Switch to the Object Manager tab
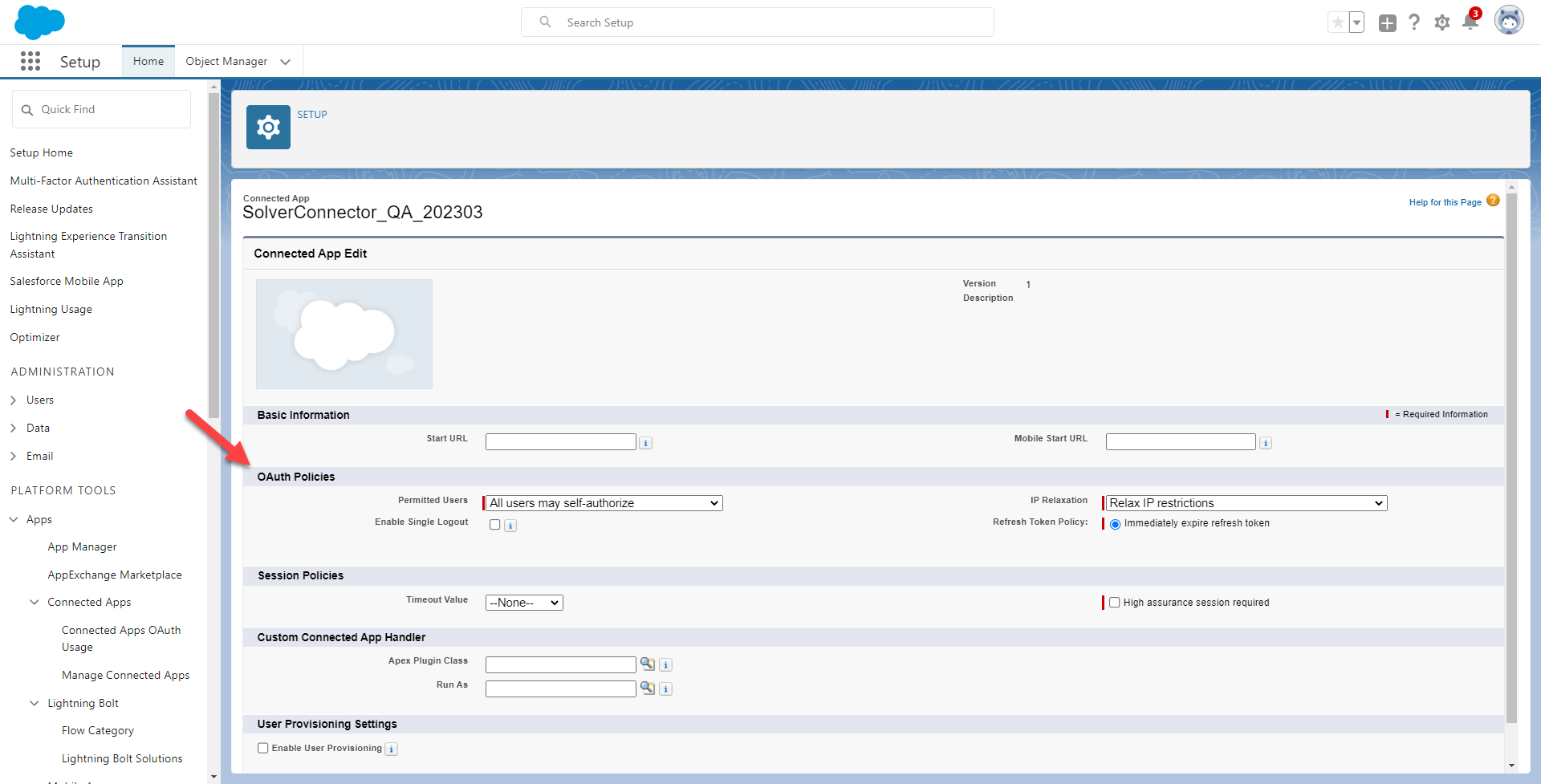 click(227, 62)
